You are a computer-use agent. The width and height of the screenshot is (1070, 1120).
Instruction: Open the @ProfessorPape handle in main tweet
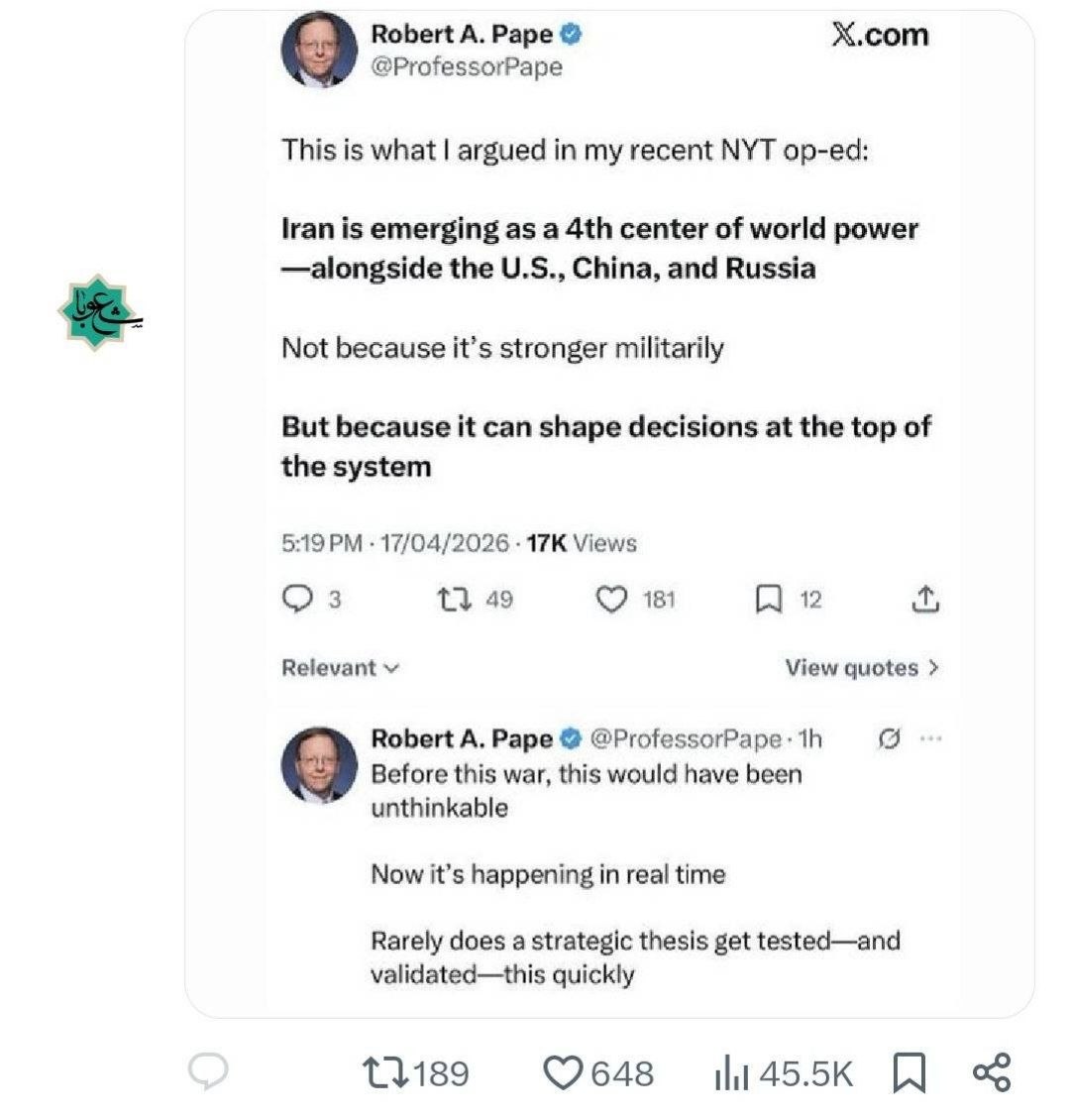point(466,67)
